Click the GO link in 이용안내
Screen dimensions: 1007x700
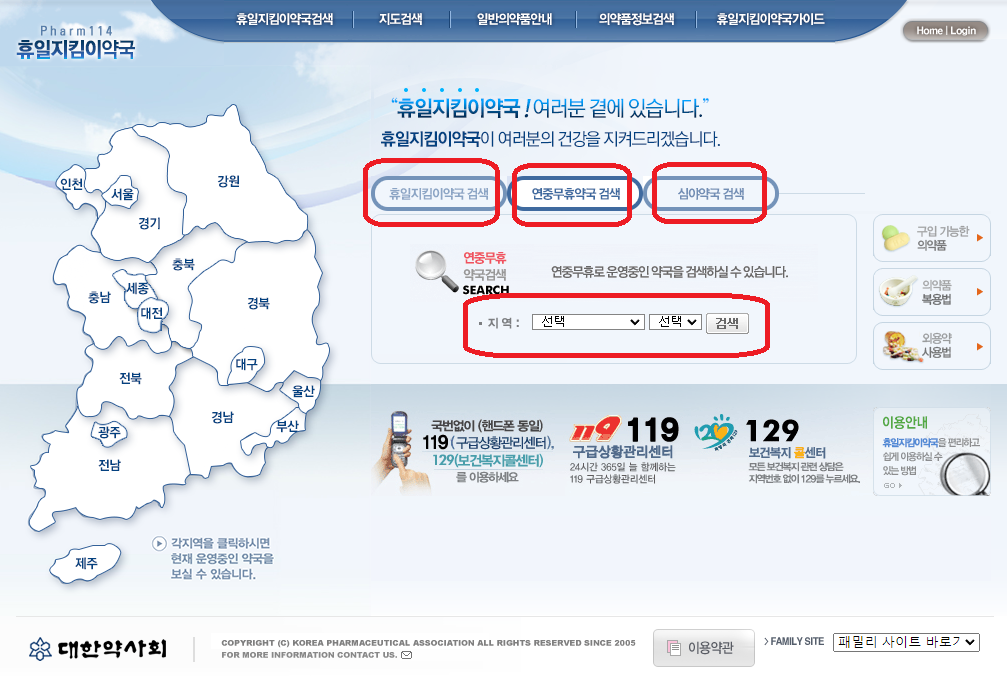(893, 486)
